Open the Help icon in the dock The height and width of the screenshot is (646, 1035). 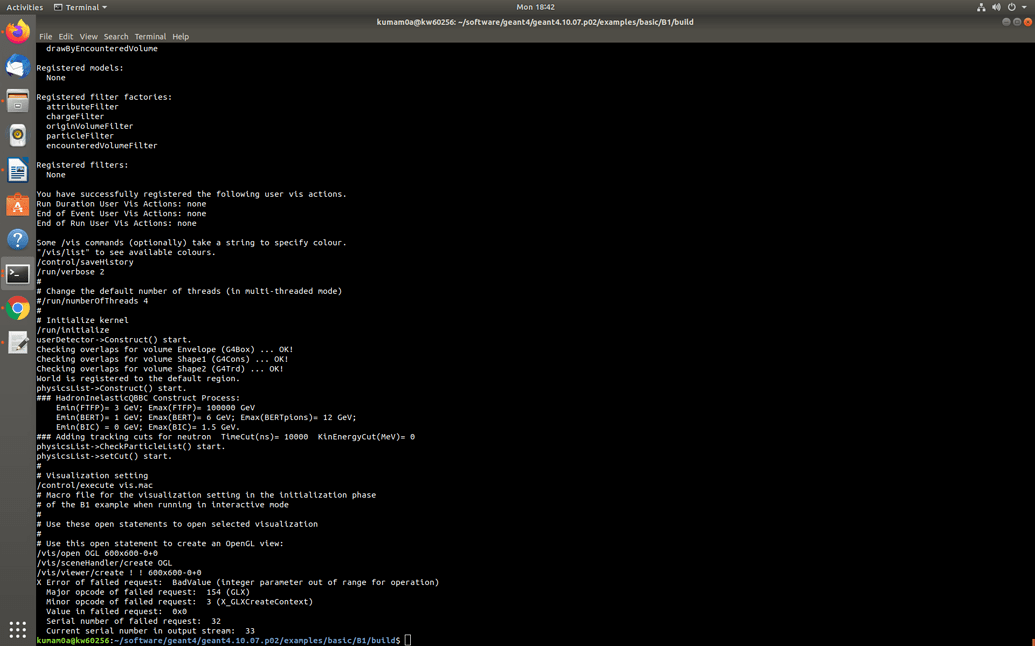pos(17,239)
